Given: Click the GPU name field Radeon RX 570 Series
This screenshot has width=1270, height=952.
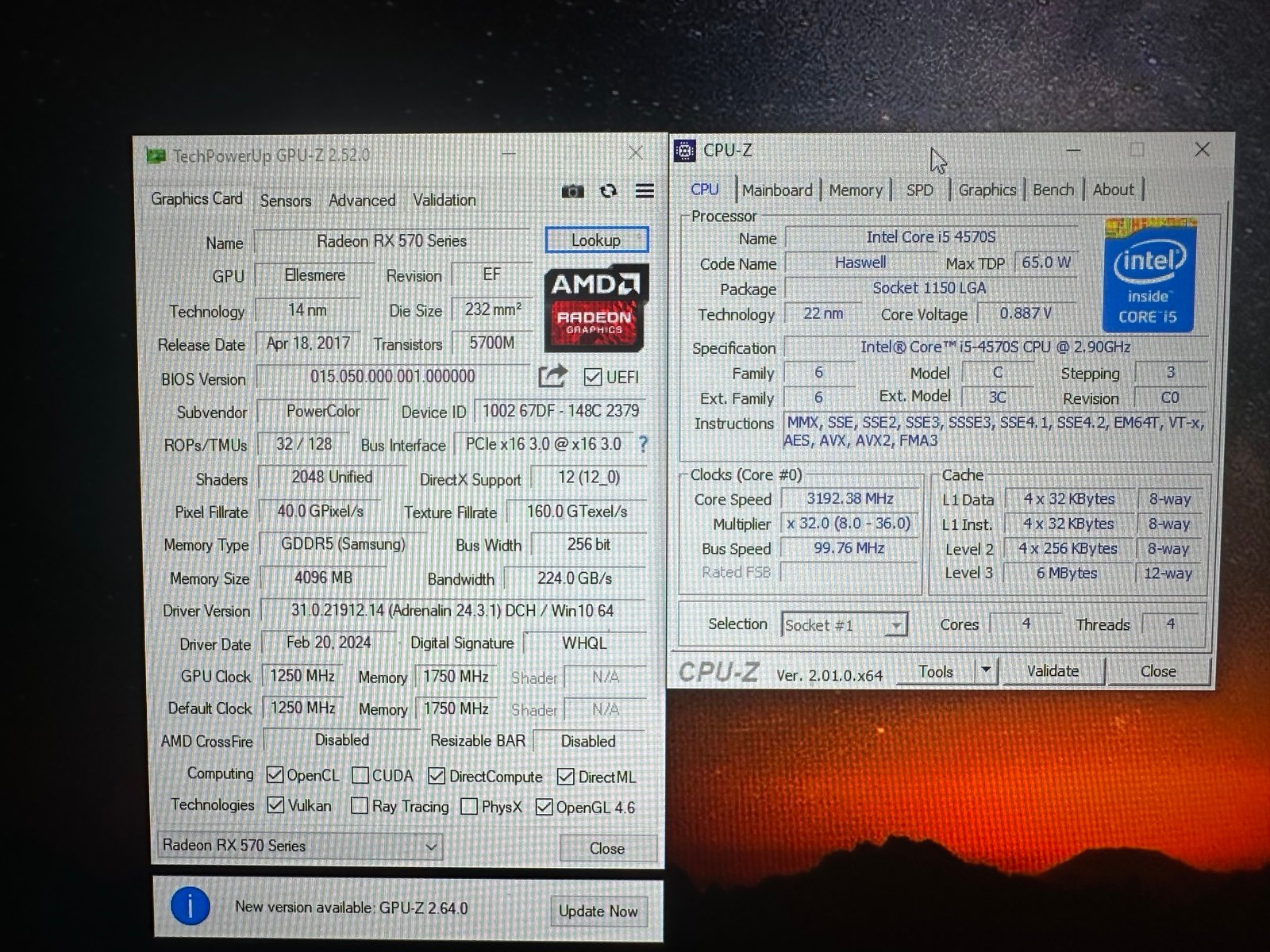Looking at the screenshot, I should 392,240.
